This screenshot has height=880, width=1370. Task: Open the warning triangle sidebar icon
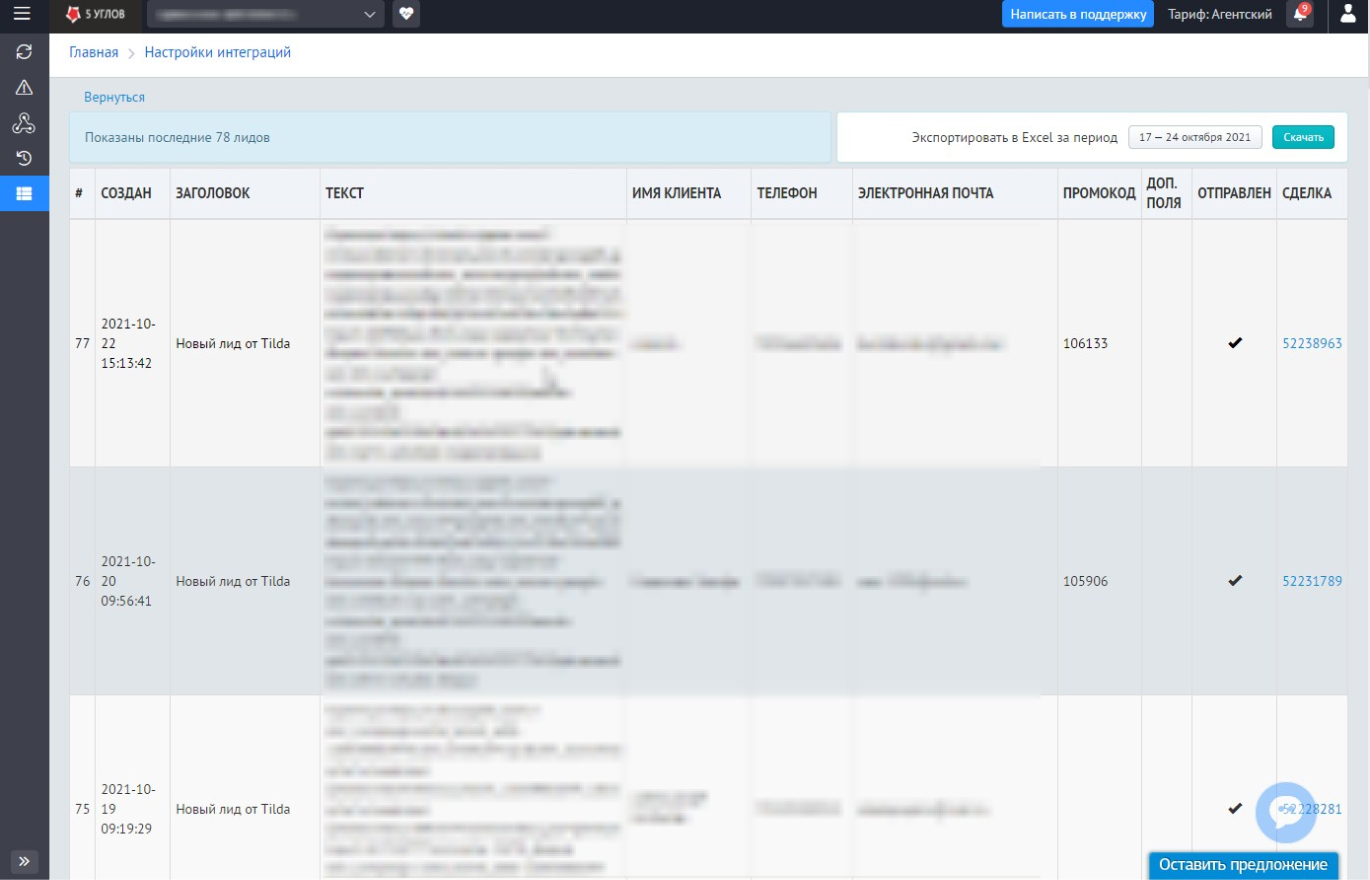(24, 88)
